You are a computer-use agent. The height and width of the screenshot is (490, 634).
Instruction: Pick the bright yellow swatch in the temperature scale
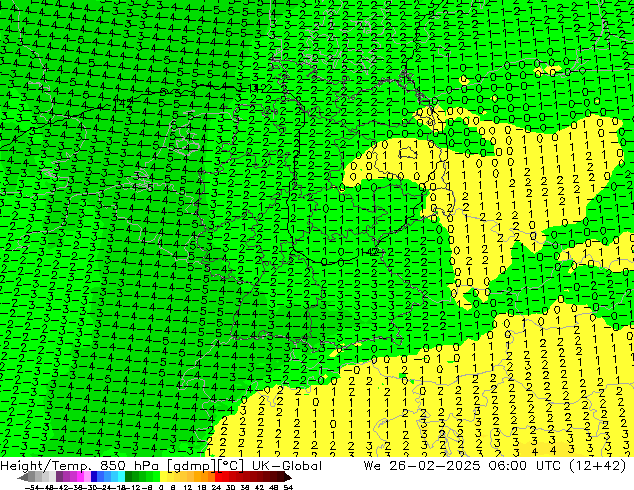(163, 477)
